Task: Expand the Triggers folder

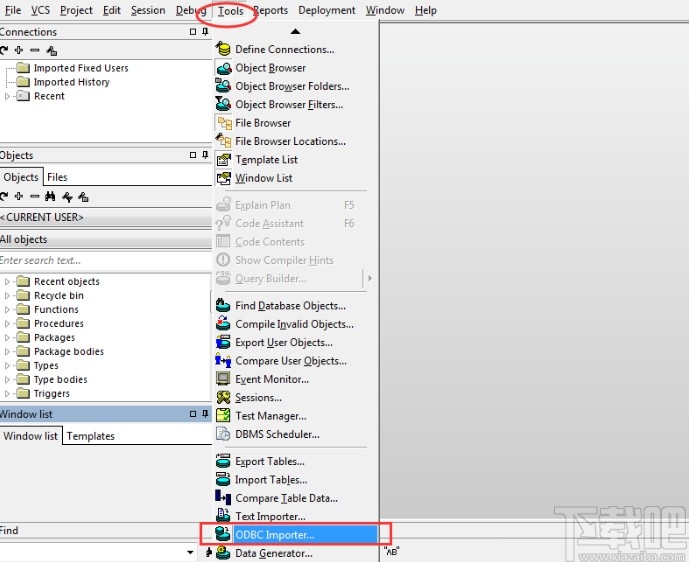Action: (x=7, y=393)
